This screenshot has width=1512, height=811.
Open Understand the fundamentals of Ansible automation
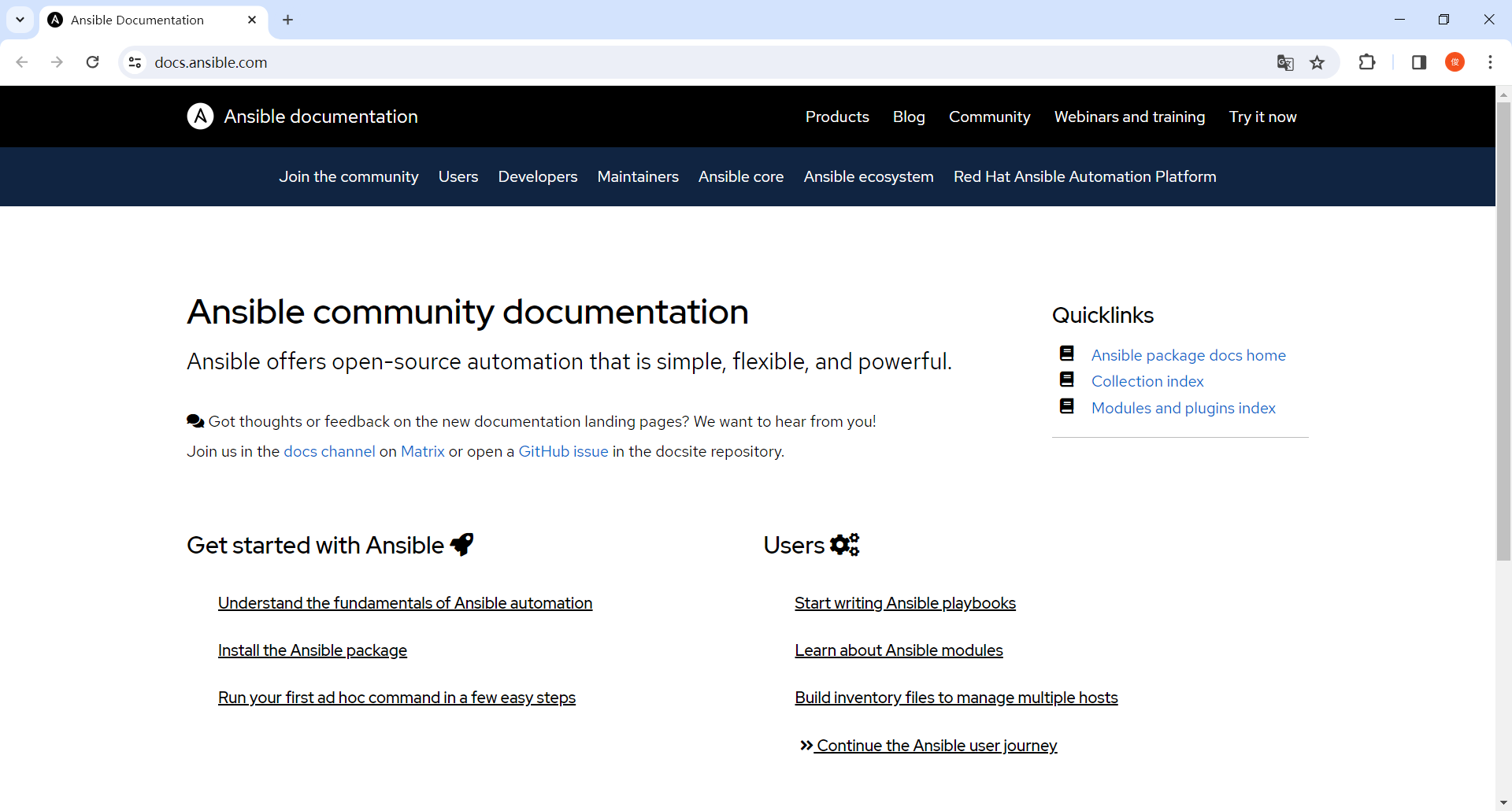coord(405,603)
